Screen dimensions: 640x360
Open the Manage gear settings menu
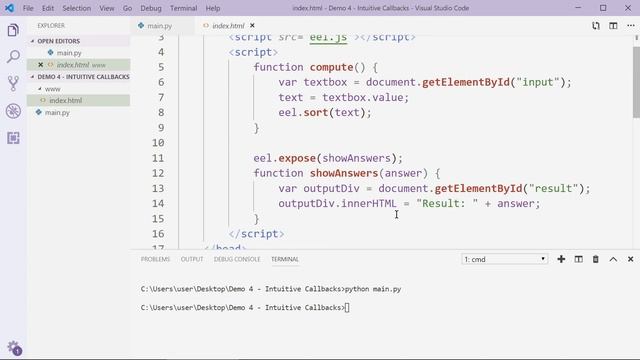point(14,348)
